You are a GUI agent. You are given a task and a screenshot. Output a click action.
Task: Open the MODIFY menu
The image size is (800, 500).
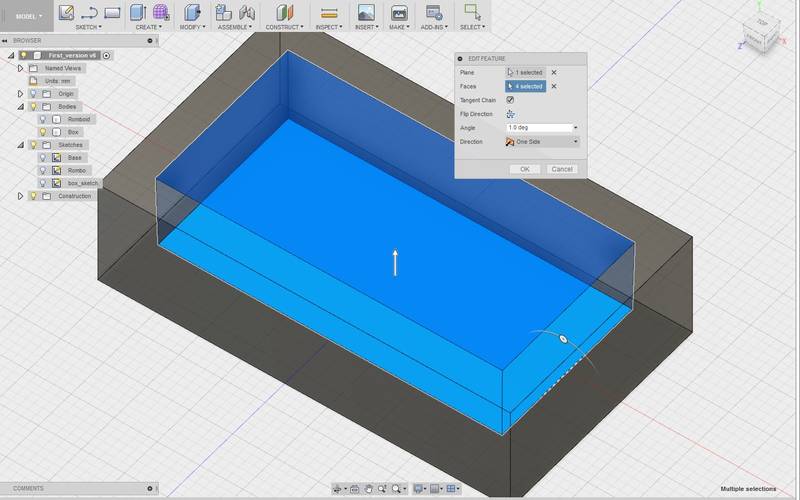click(x=192, y=27)
